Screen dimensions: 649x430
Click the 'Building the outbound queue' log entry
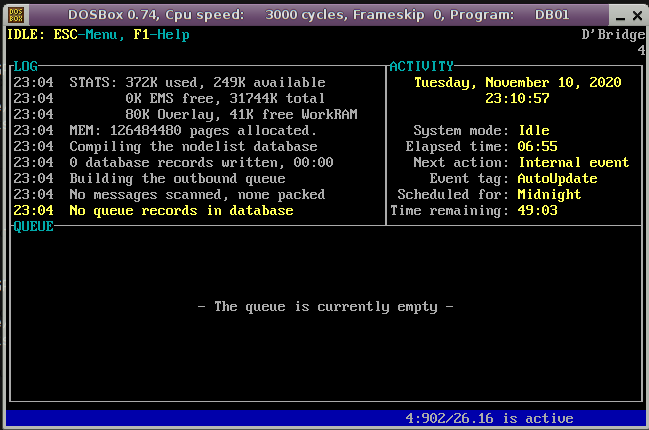pyautogui.click(x=177, y=178)
